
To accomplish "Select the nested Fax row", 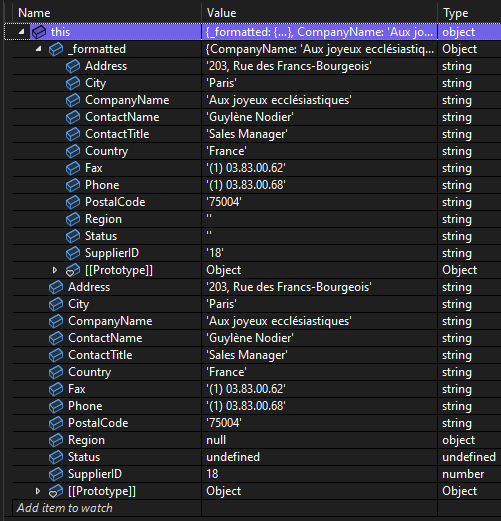I will point(257,168).
